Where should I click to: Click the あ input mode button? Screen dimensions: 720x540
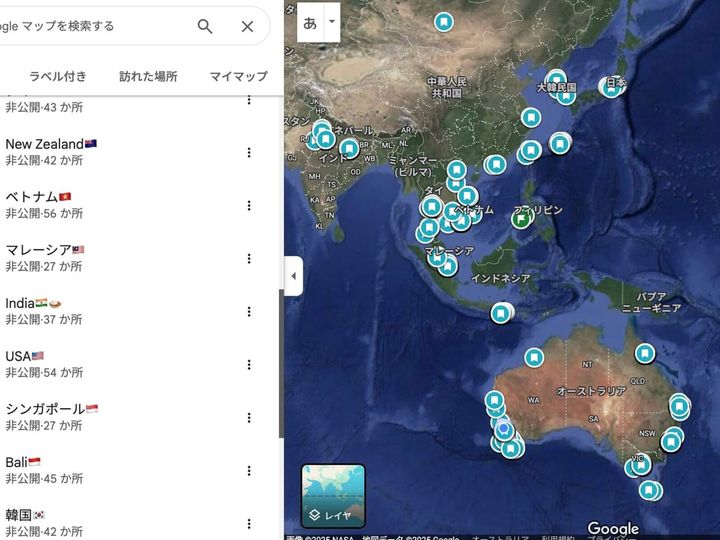(x=310, y=22)
